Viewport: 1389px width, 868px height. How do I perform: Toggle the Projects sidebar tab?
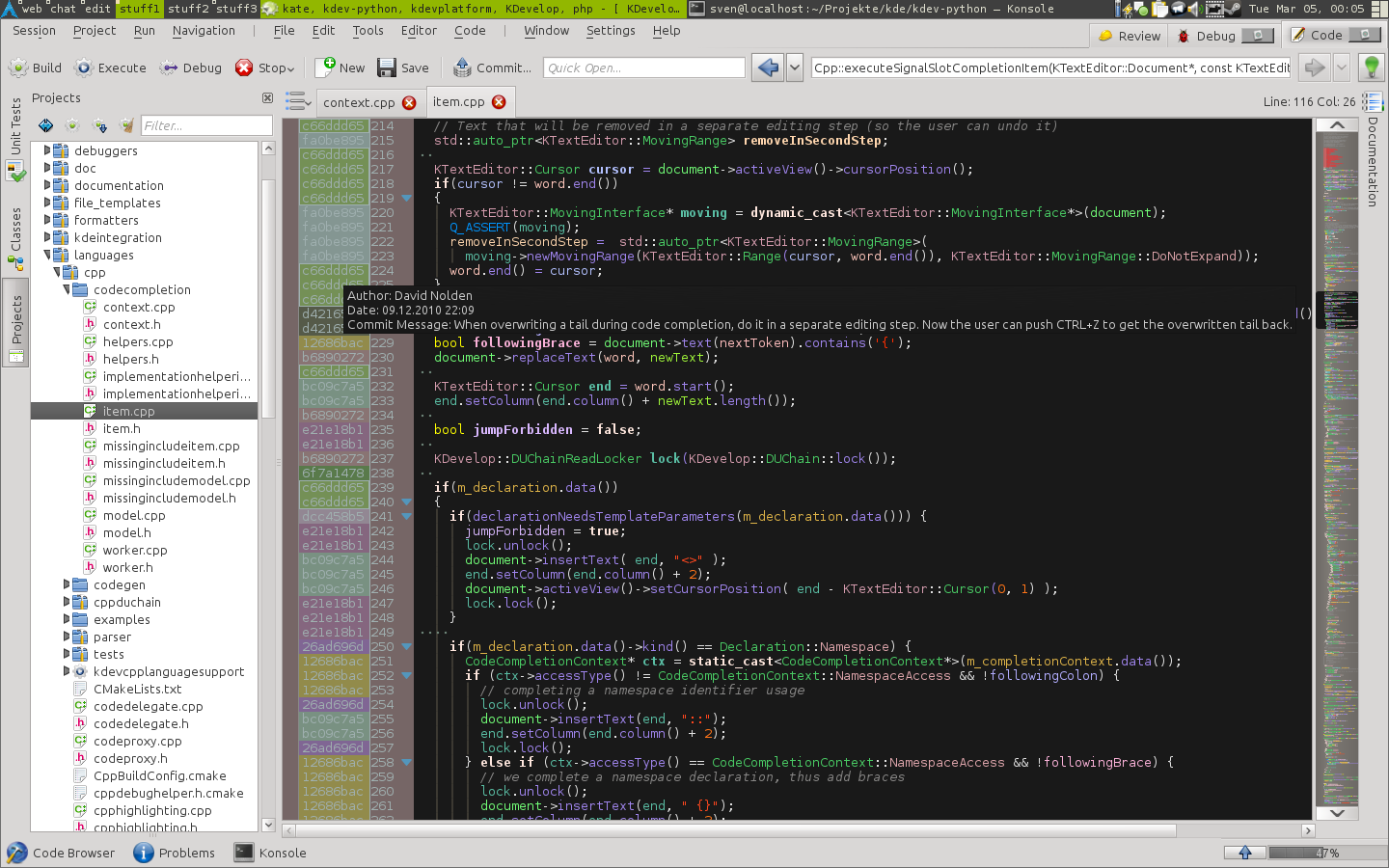[x=15, y=323]
